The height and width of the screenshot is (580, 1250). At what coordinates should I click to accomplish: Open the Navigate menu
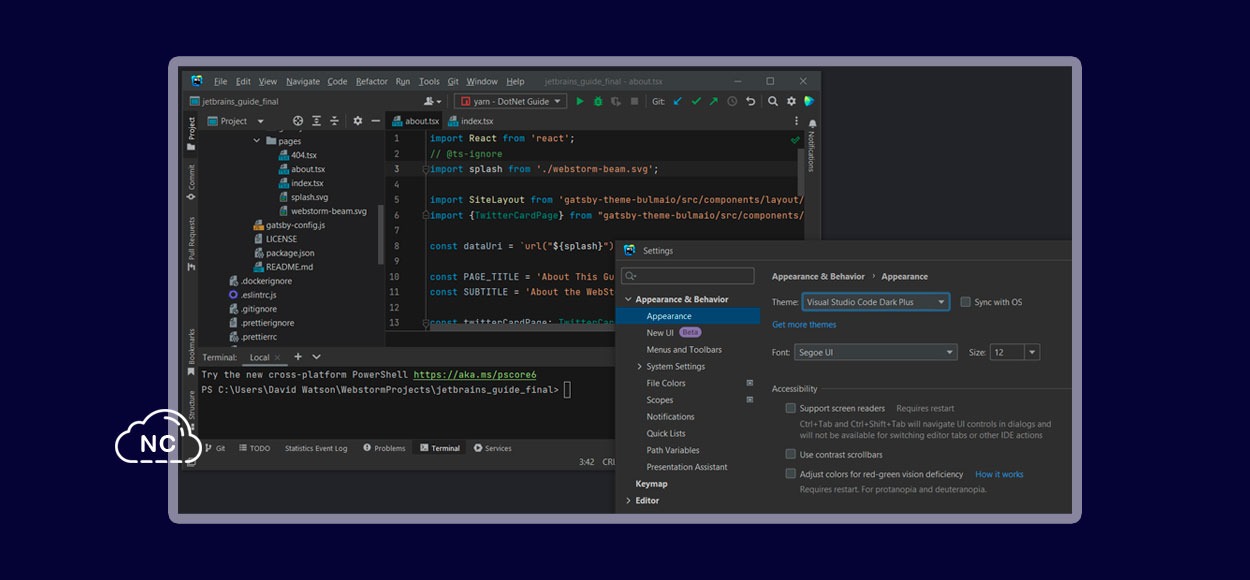coord(303,82)
